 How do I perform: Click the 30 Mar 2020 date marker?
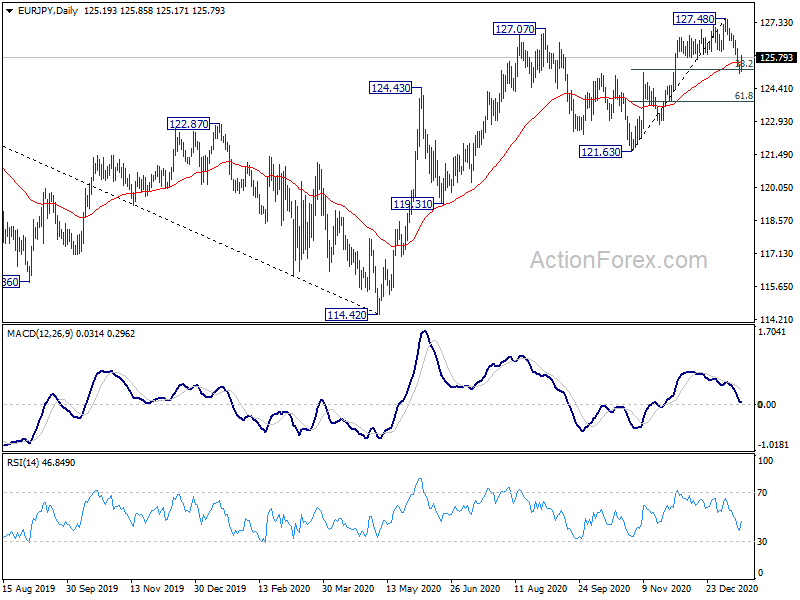(x=348, y=589)
